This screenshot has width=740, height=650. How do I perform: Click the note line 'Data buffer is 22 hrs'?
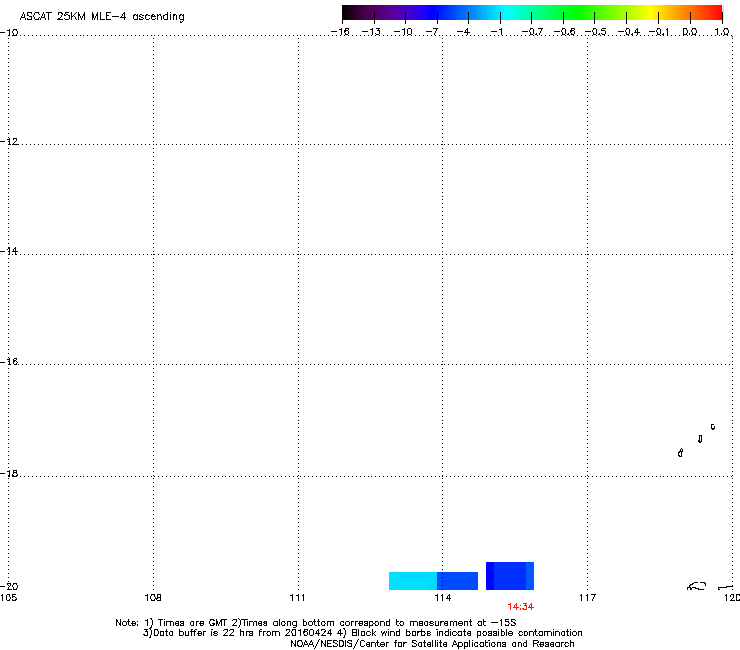[x=362, y=633]
